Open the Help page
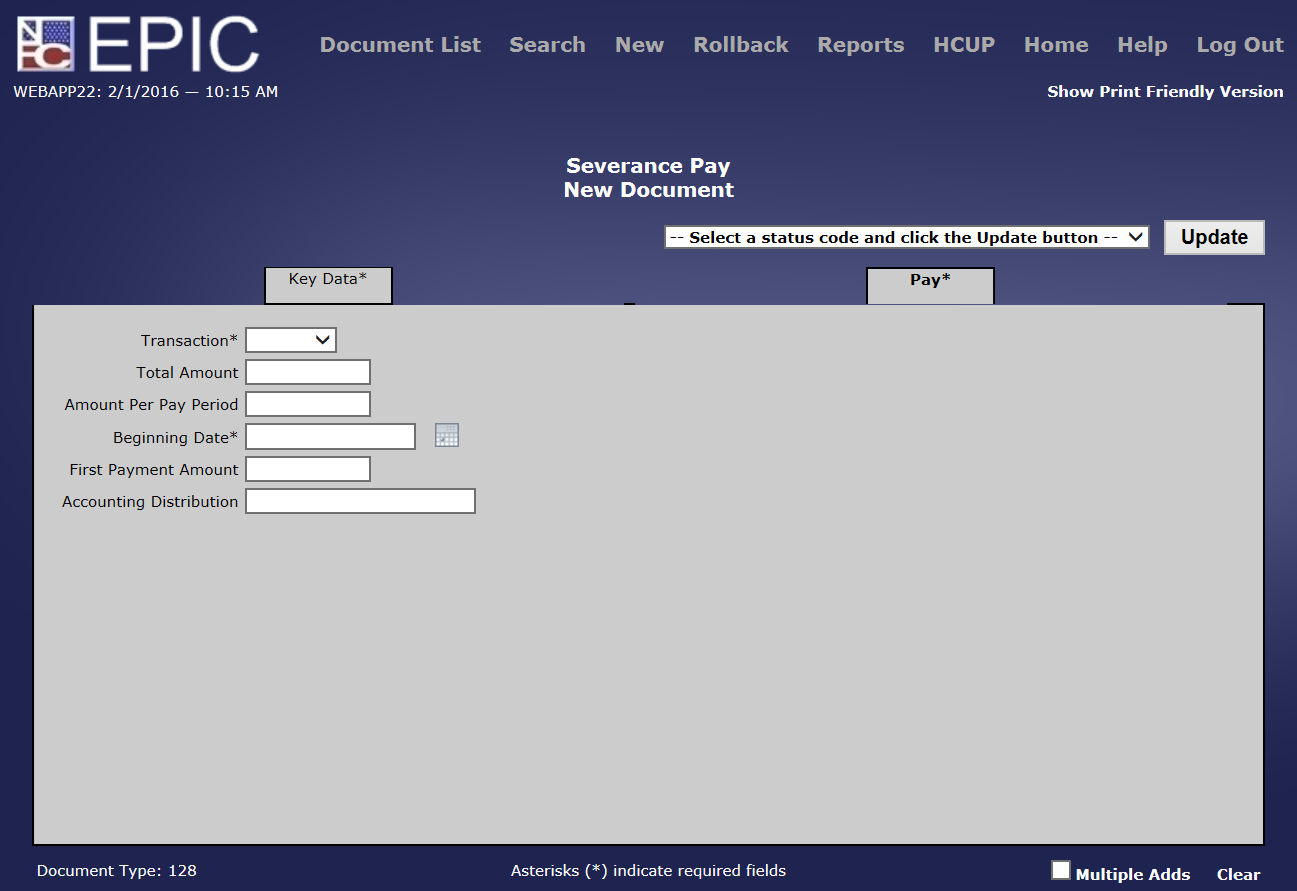This screenshot has height=891, width=1297. [1142, 45]
